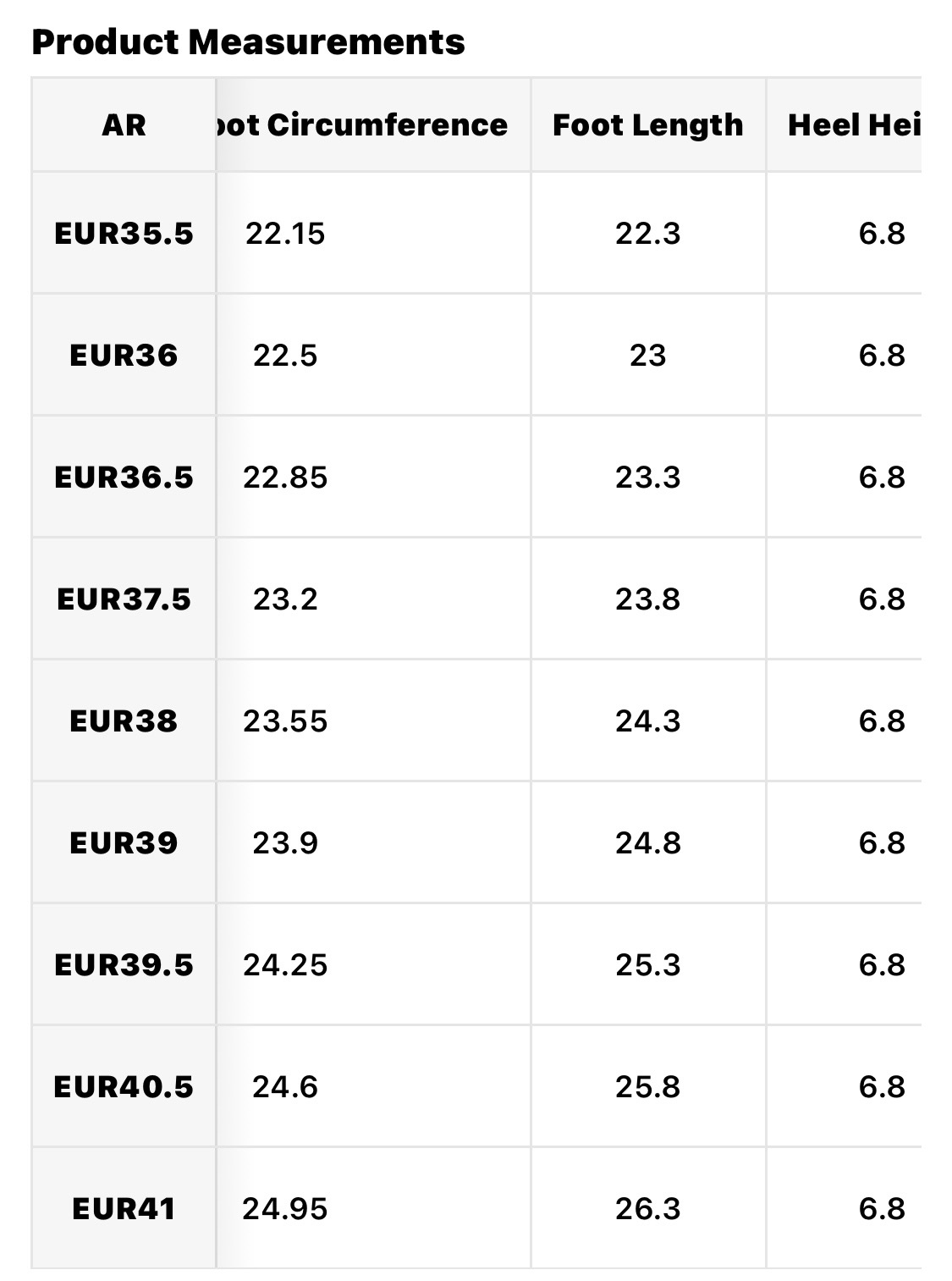Click the Foot Circumference column header
The image size is (952, 1281).
(x=364, y=125)
